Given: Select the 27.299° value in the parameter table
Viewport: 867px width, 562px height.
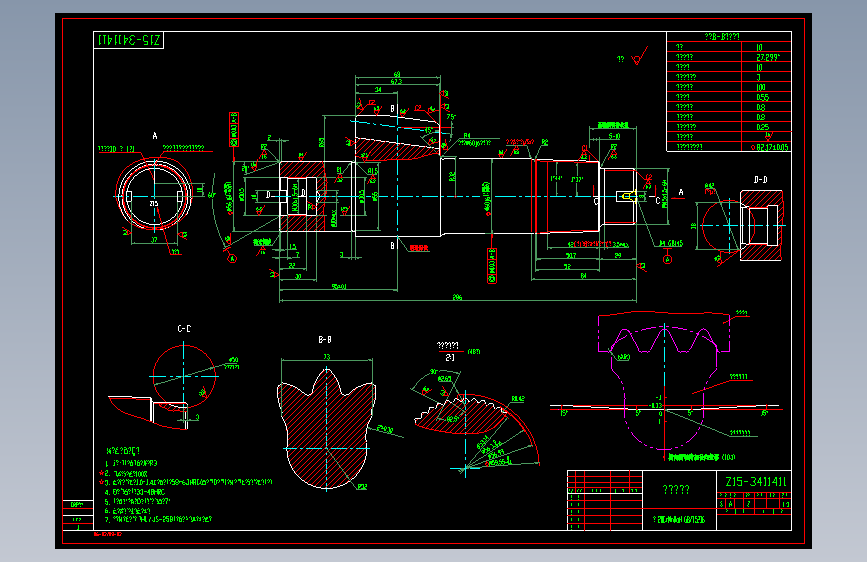Looking at the screenshot, I should click(x=768, y=57).
